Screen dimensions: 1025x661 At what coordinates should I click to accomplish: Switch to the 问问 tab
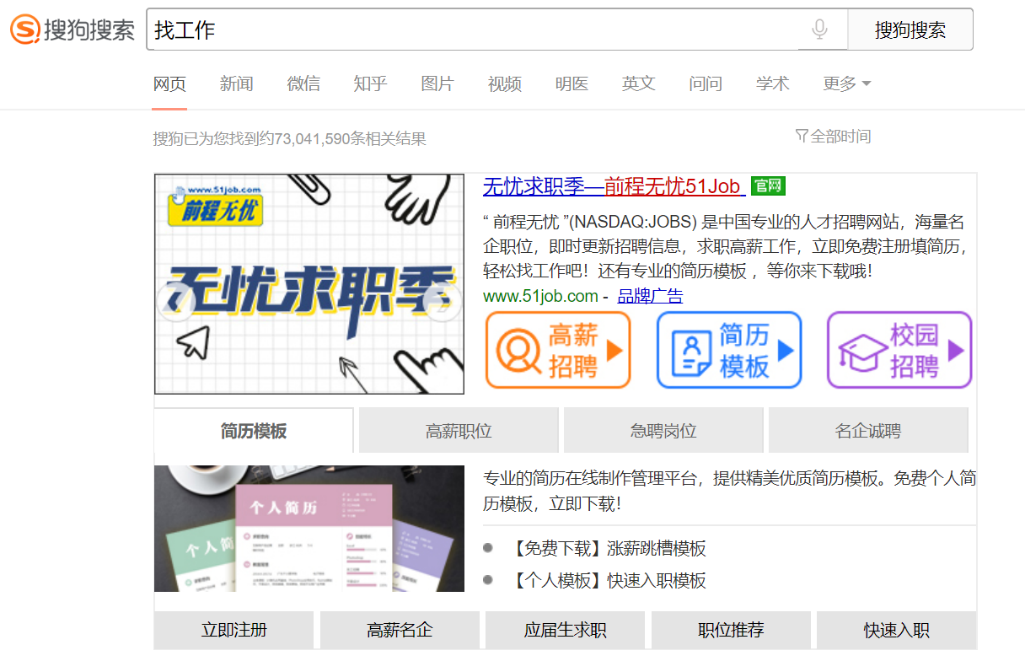point(705,84)
